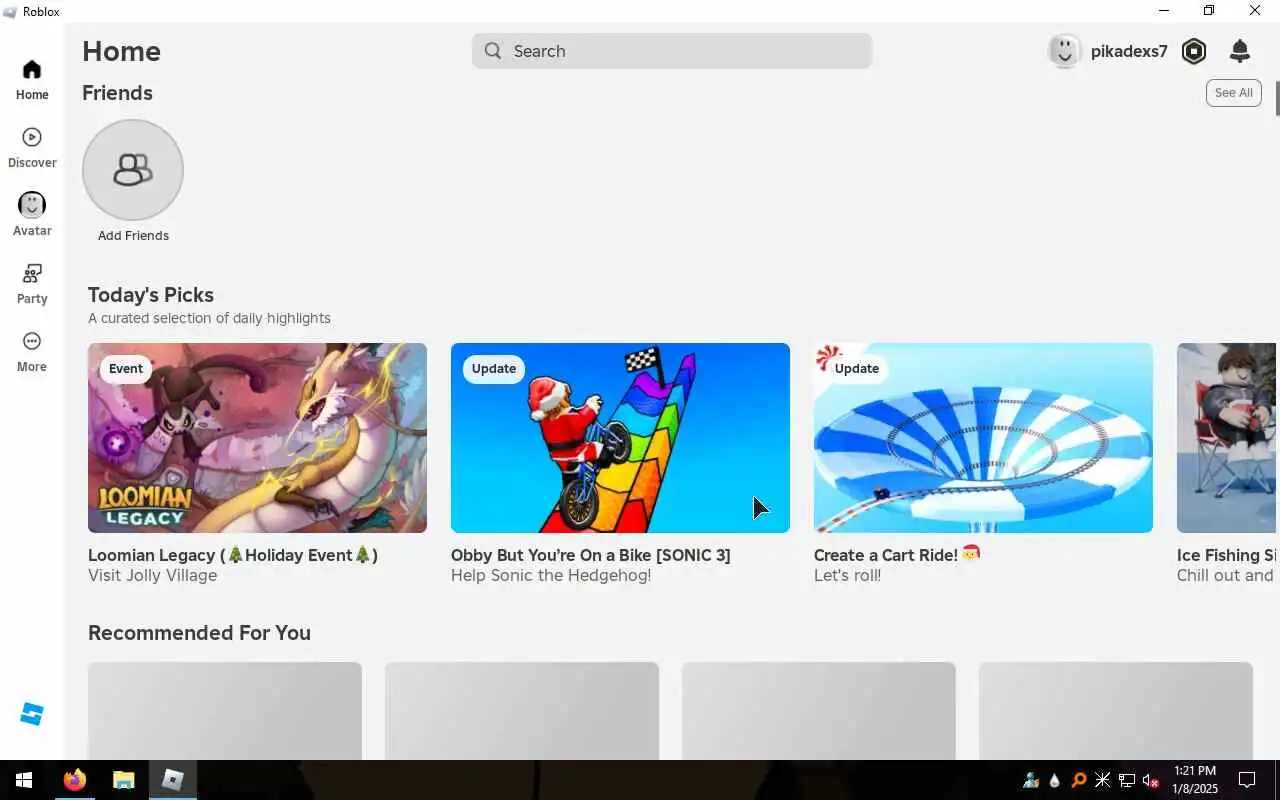The width and height of the screenshot is (1280, 800).
Task: Click the Loomian Legacy Holiday Event title
Action: click(x=233, y=555)
